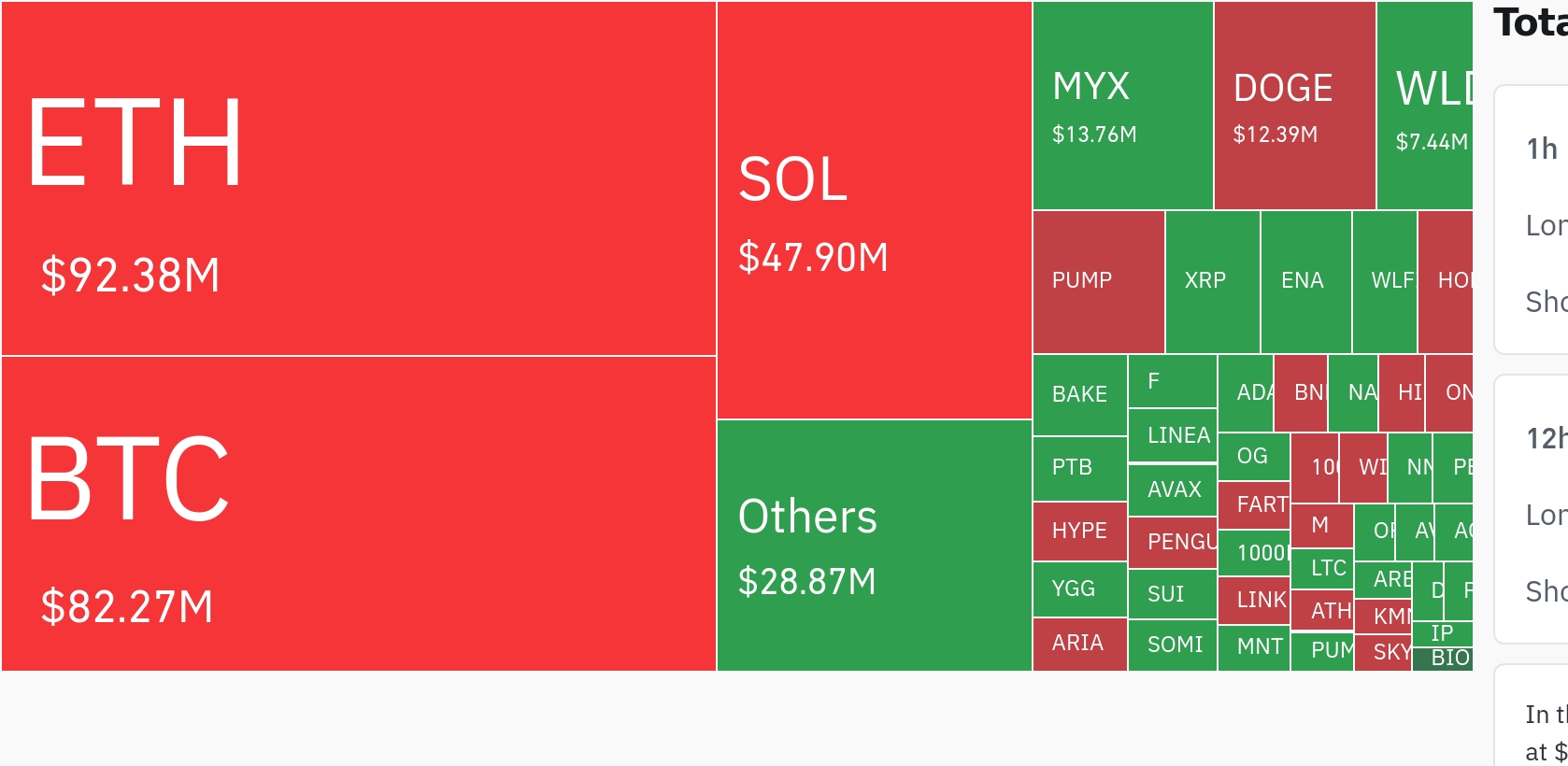This screenshot has width=1568, height=766.
Task: Select the AVAX cell
Action: (1172, 489)
